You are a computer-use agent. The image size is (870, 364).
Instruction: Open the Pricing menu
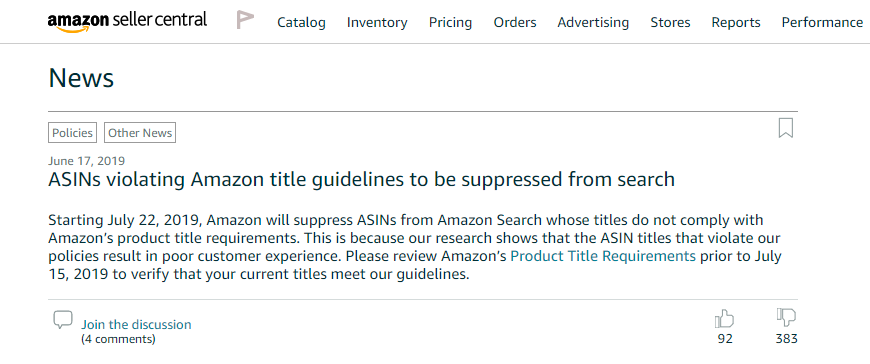tap(450, 23)
